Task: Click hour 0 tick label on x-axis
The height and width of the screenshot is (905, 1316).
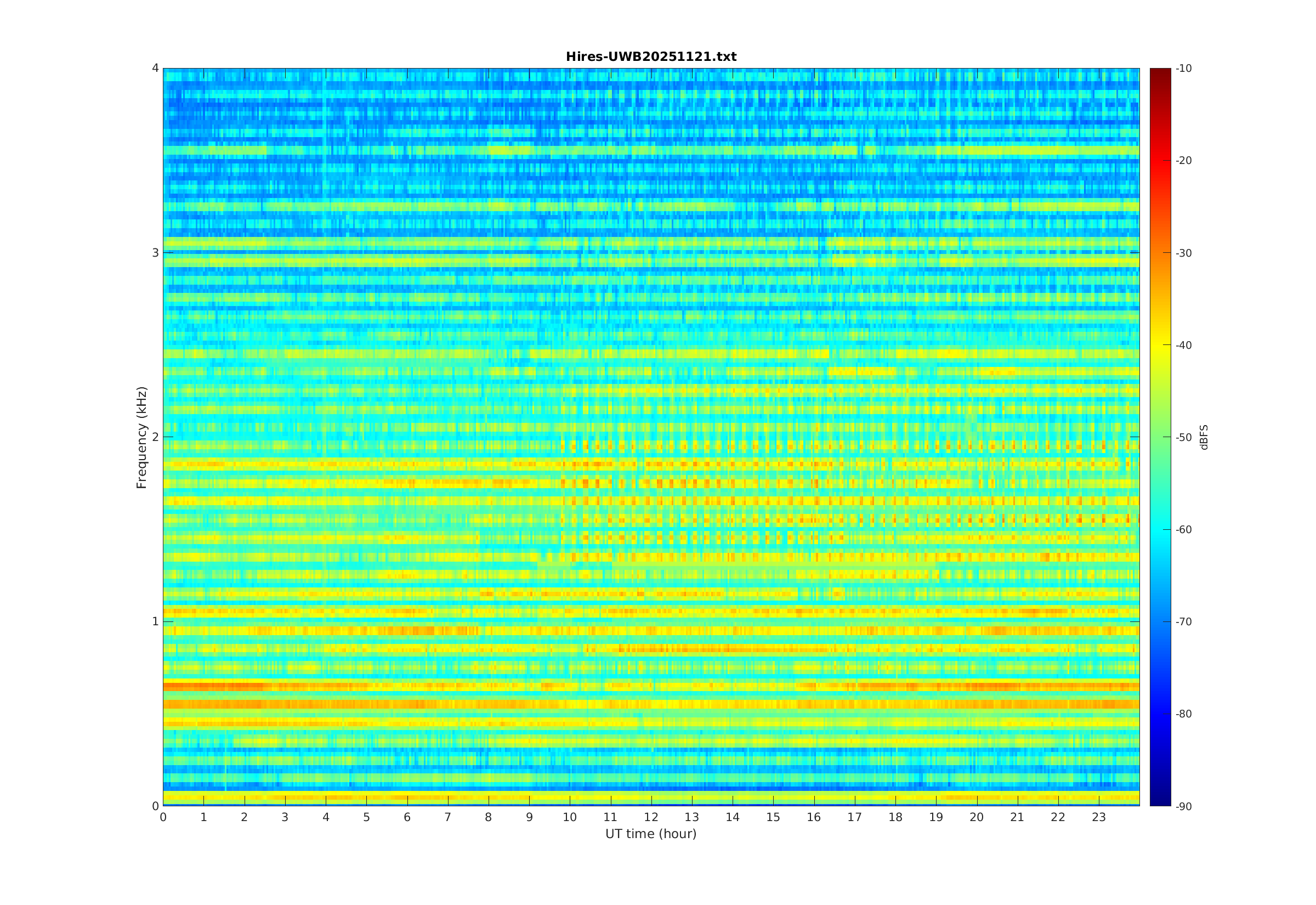Action: (163, 817)
